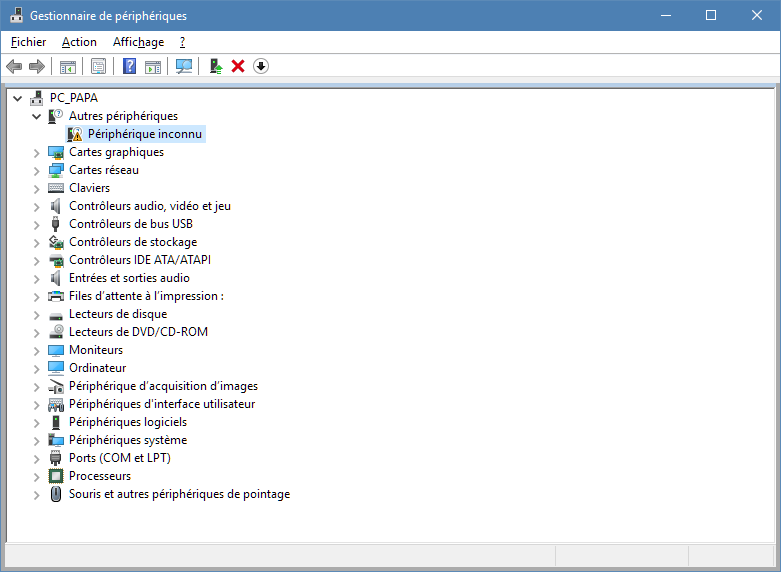This screenshot has height=572, width=781.
Task: Select Périphériques d'interface utilisateur label
Action: click(162, 404)
